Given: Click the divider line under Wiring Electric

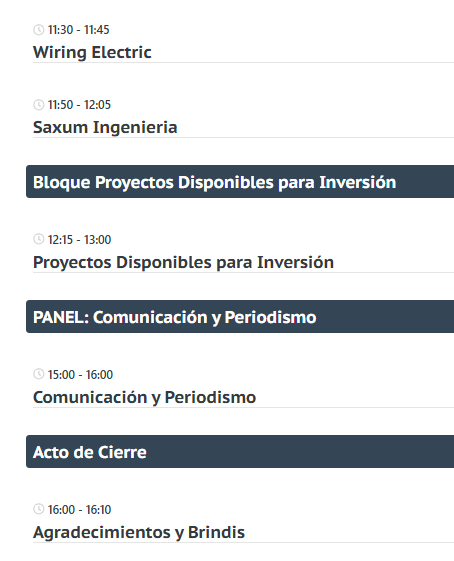Looking at the screenshot, I should [x=243, y=63].
